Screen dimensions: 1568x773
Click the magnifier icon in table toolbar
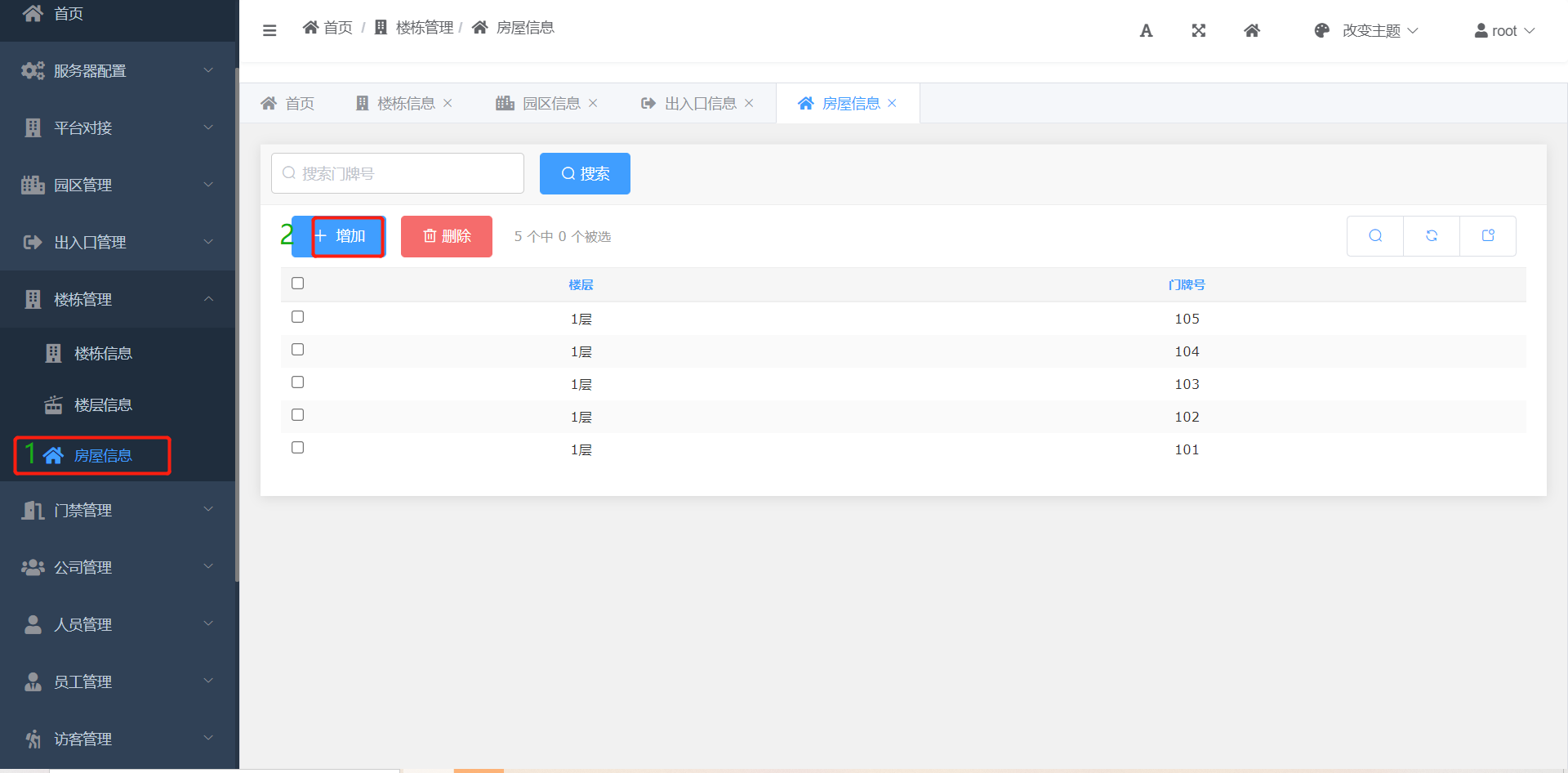tap(1375, 236)
